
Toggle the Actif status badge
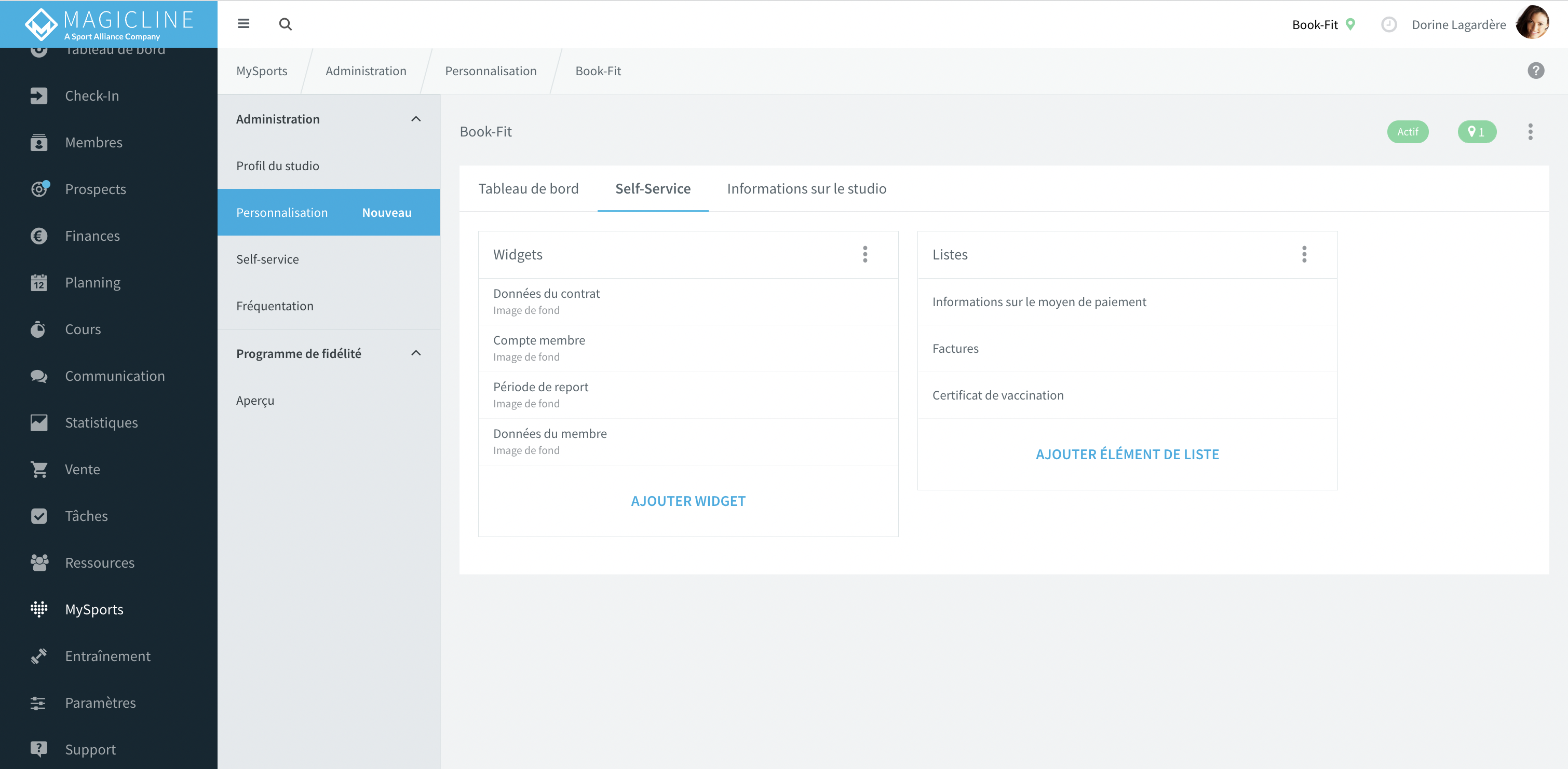1407,131
